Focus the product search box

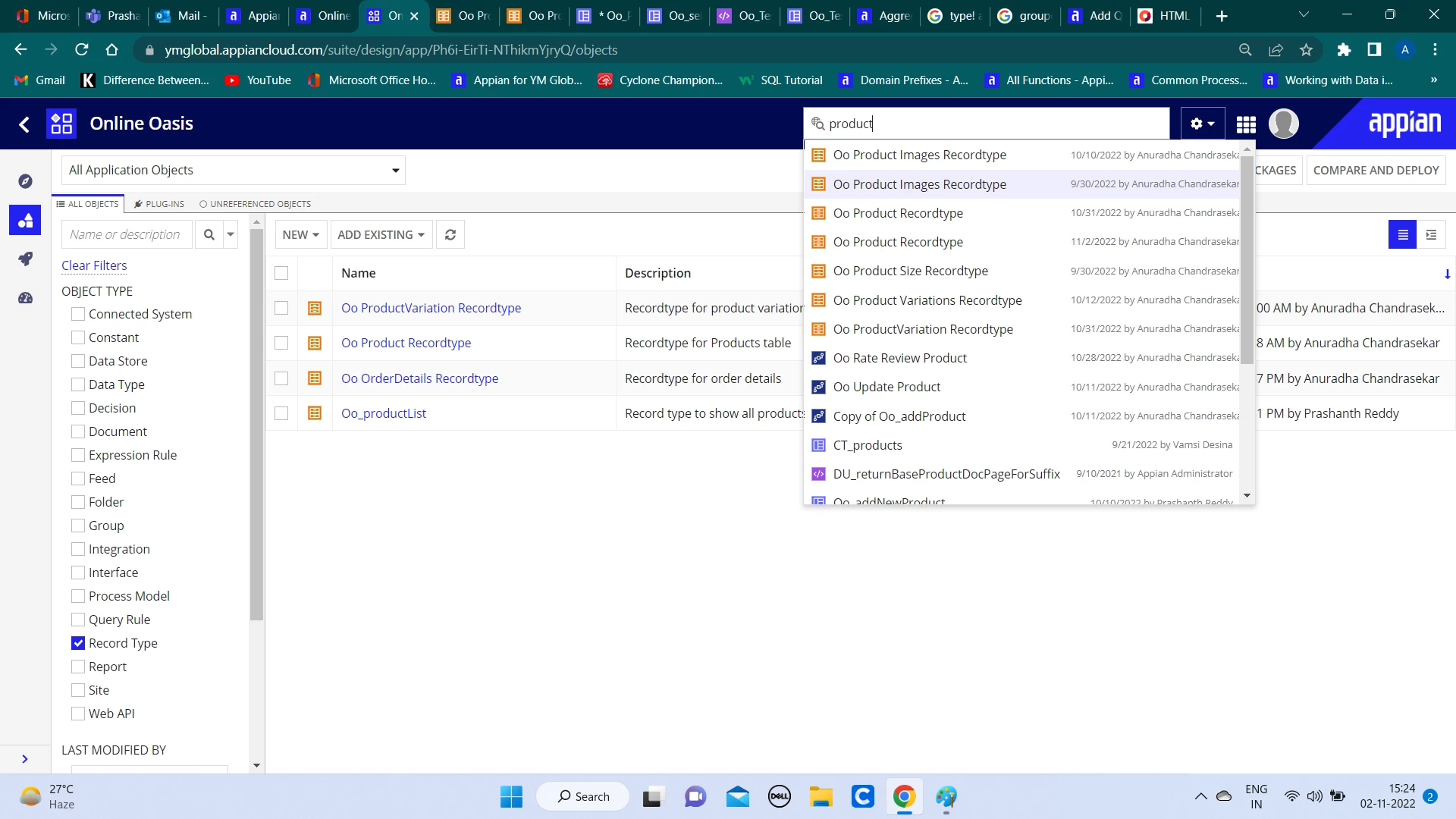986,124
